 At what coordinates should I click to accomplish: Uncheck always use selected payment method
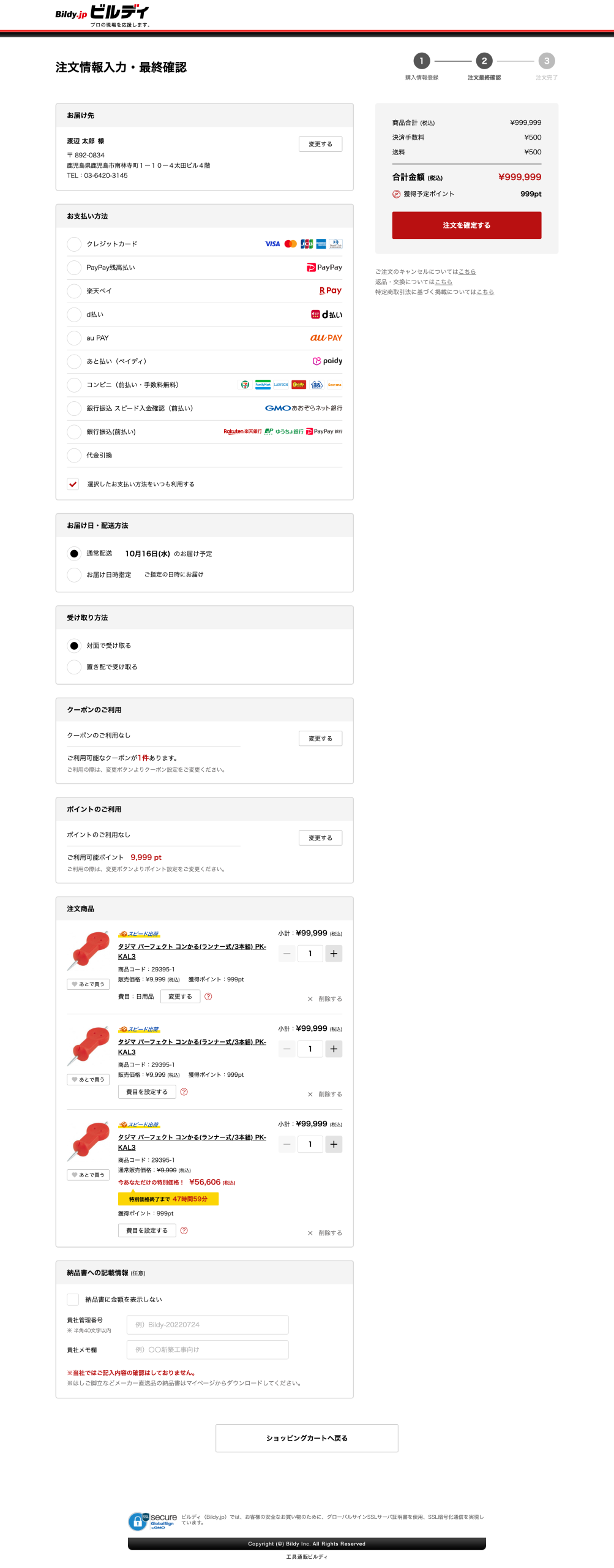point(73,484)
